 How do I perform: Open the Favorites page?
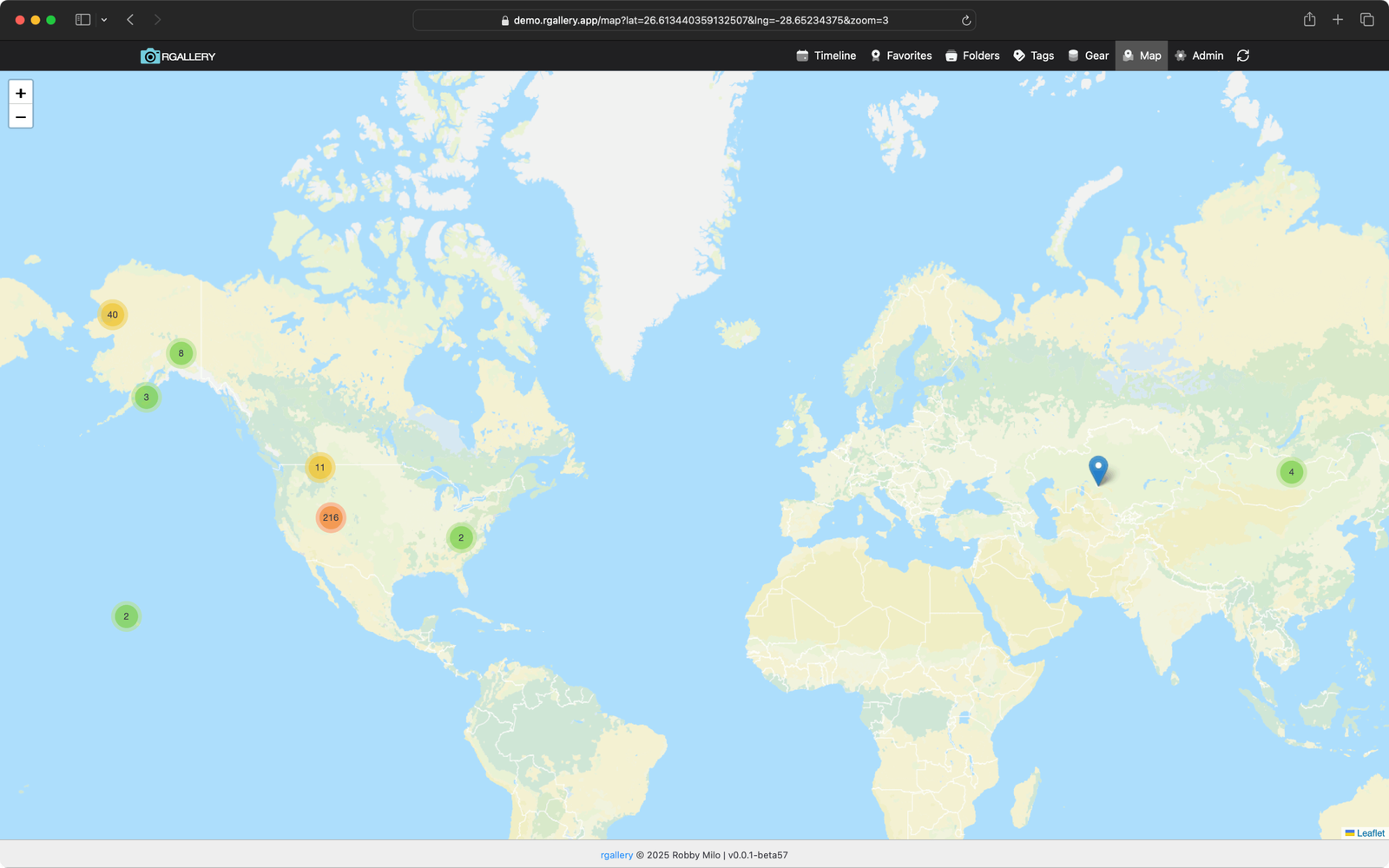pos(901,56)
